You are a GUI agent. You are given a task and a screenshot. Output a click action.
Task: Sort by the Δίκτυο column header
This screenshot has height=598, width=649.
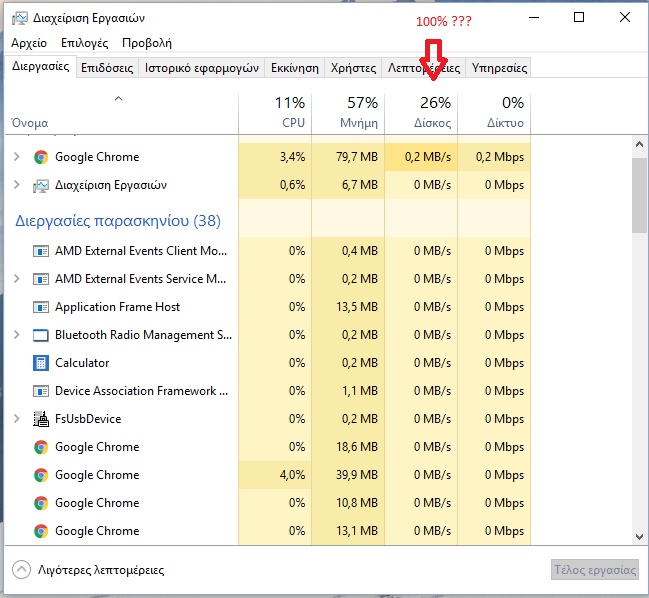point(494,112)
